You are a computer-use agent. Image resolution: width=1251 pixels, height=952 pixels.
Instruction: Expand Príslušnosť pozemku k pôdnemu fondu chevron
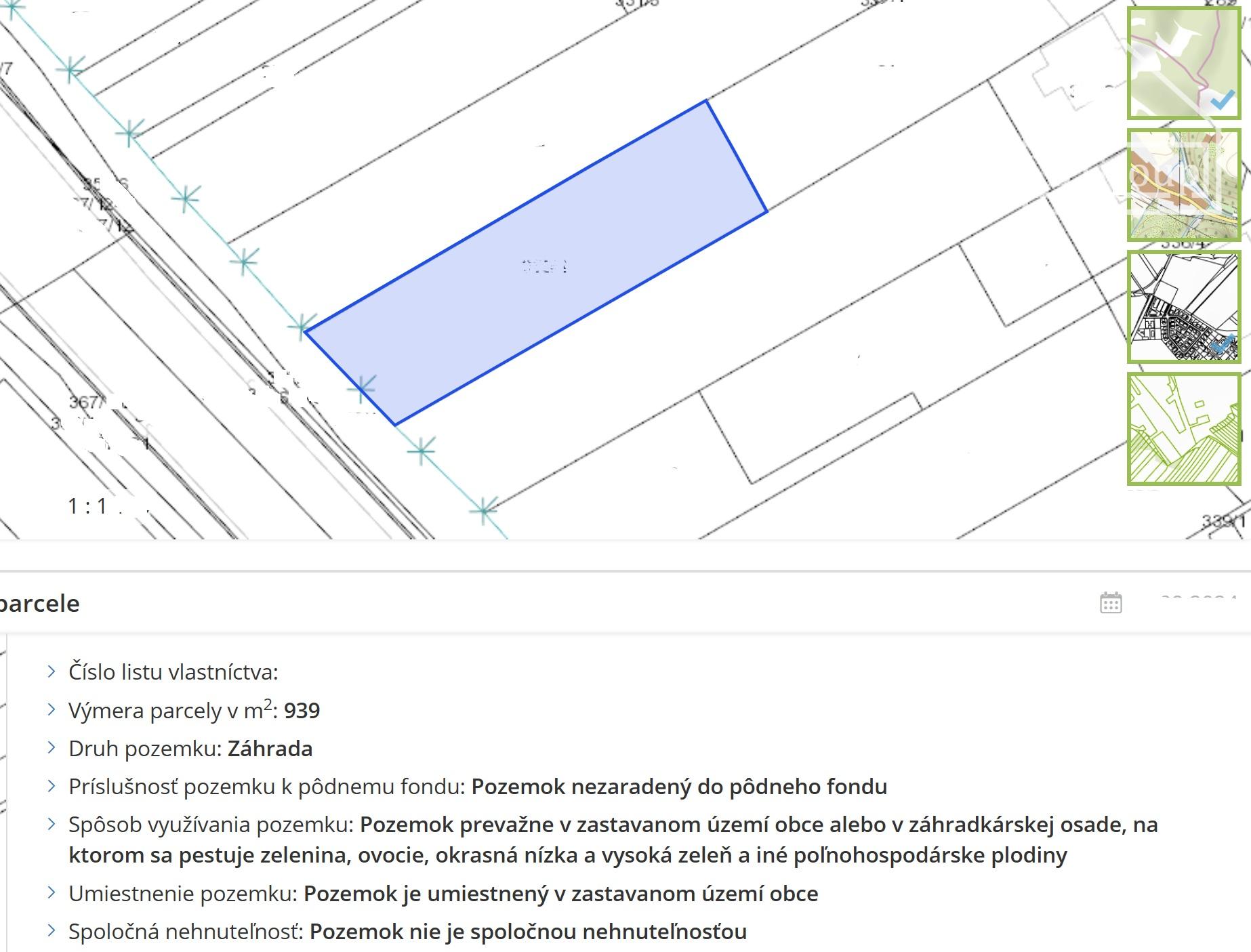point(52,786)
